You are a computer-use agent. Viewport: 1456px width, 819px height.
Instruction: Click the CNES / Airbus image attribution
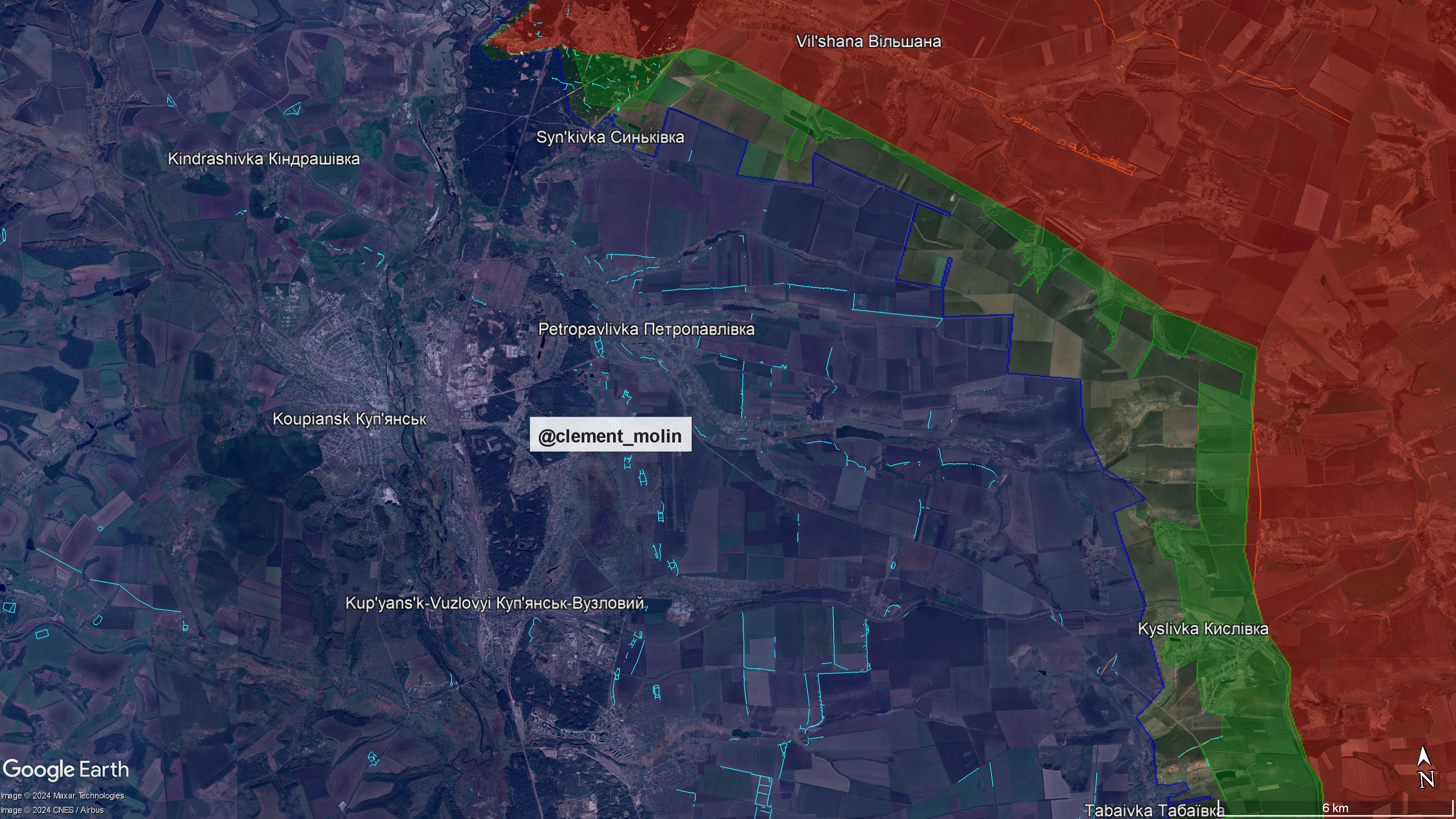coord(52,810)
